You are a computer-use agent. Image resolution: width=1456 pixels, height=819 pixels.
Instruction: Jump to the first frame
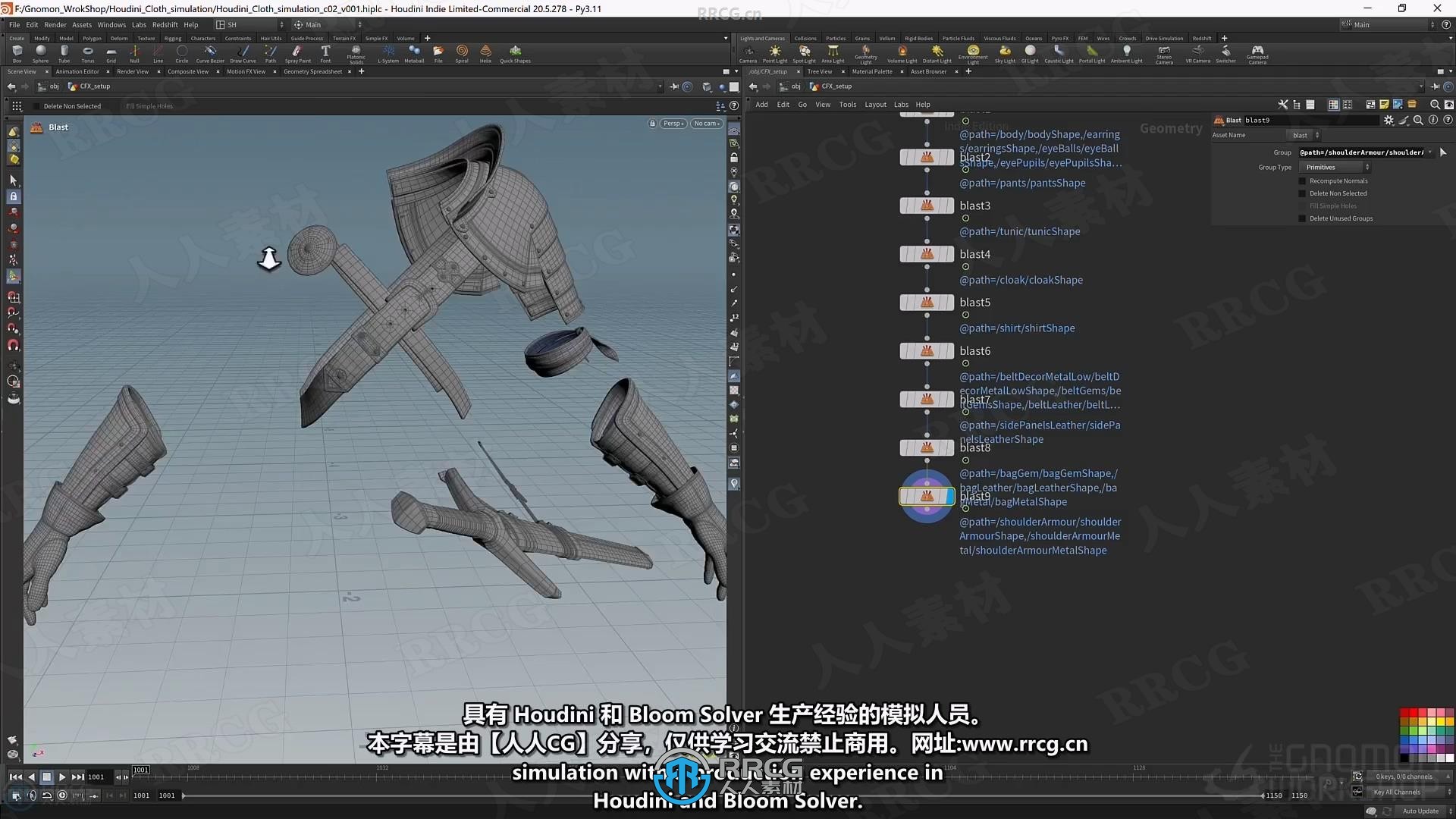click(15, 777)
